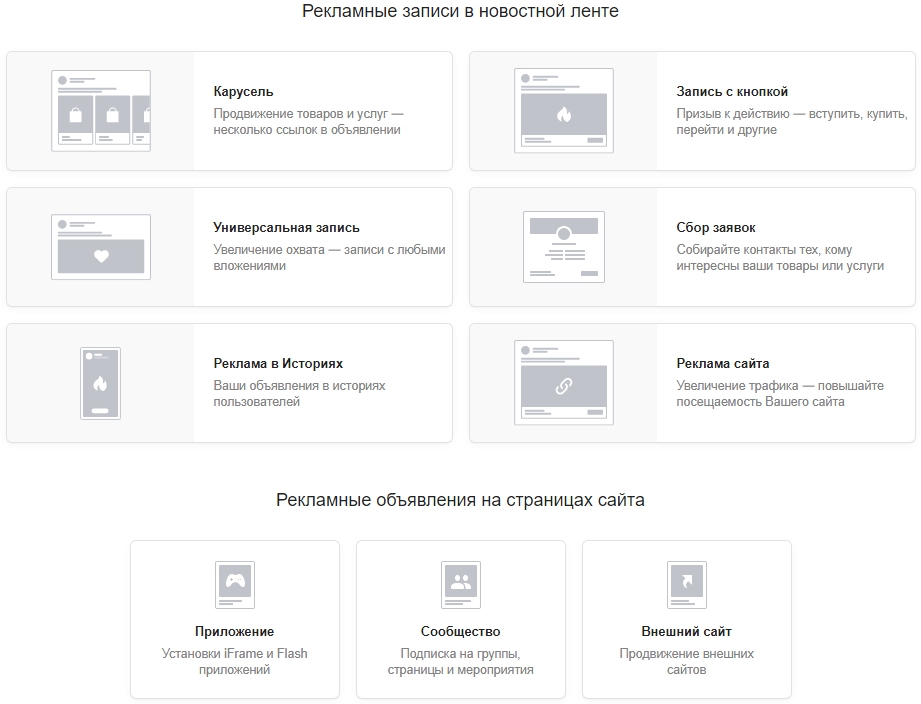Select the Карусель card title

tap(243, 92)
